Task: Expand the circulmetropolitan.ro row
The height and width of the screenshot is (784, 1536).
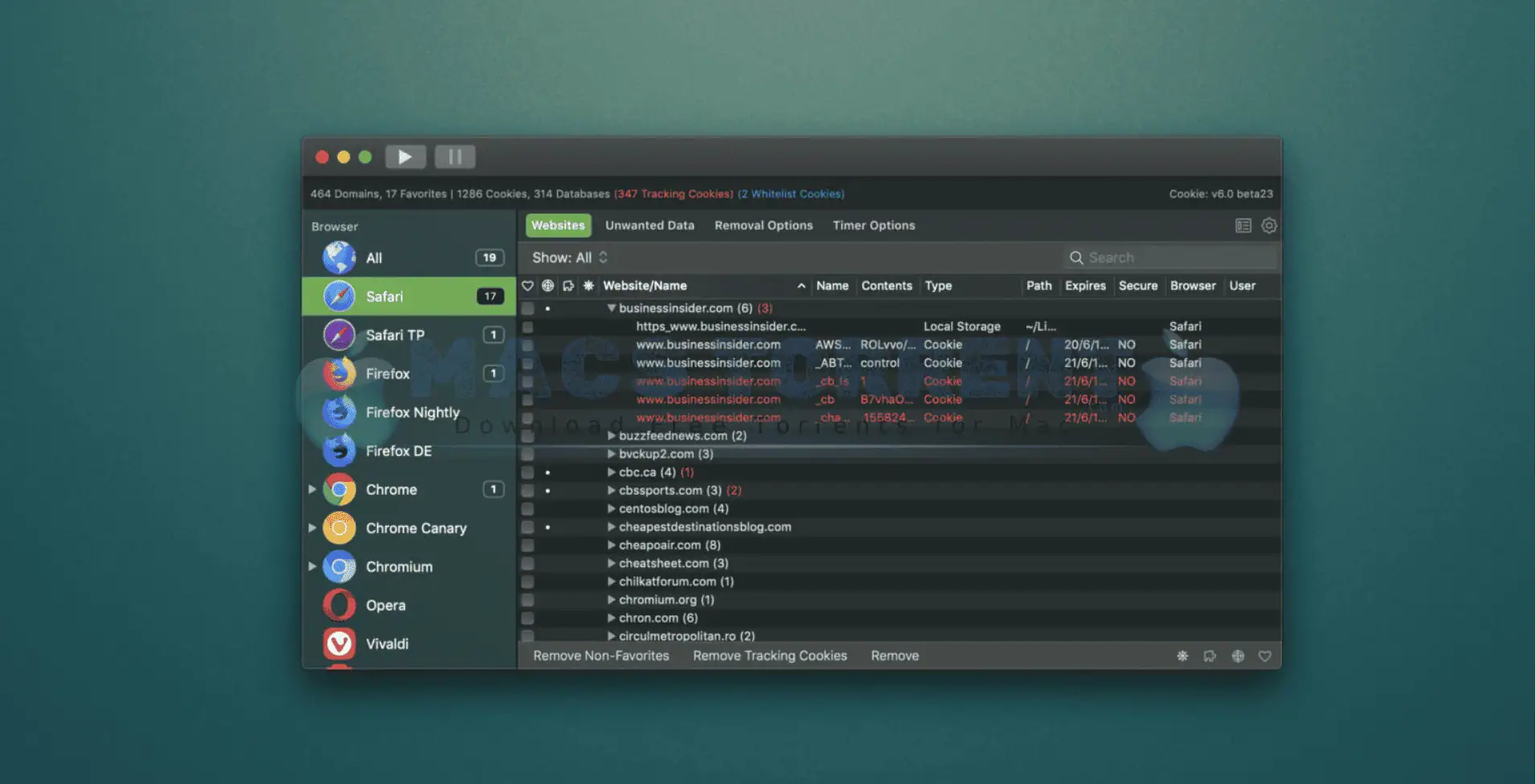Action: (612, 636)
